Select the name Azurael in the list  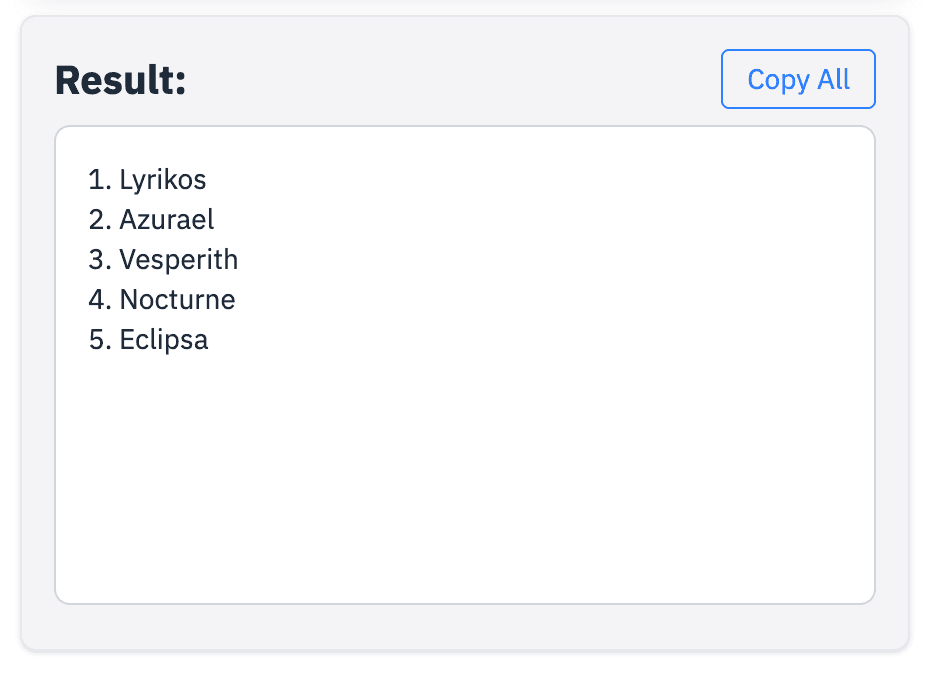[x=166, y=220]
